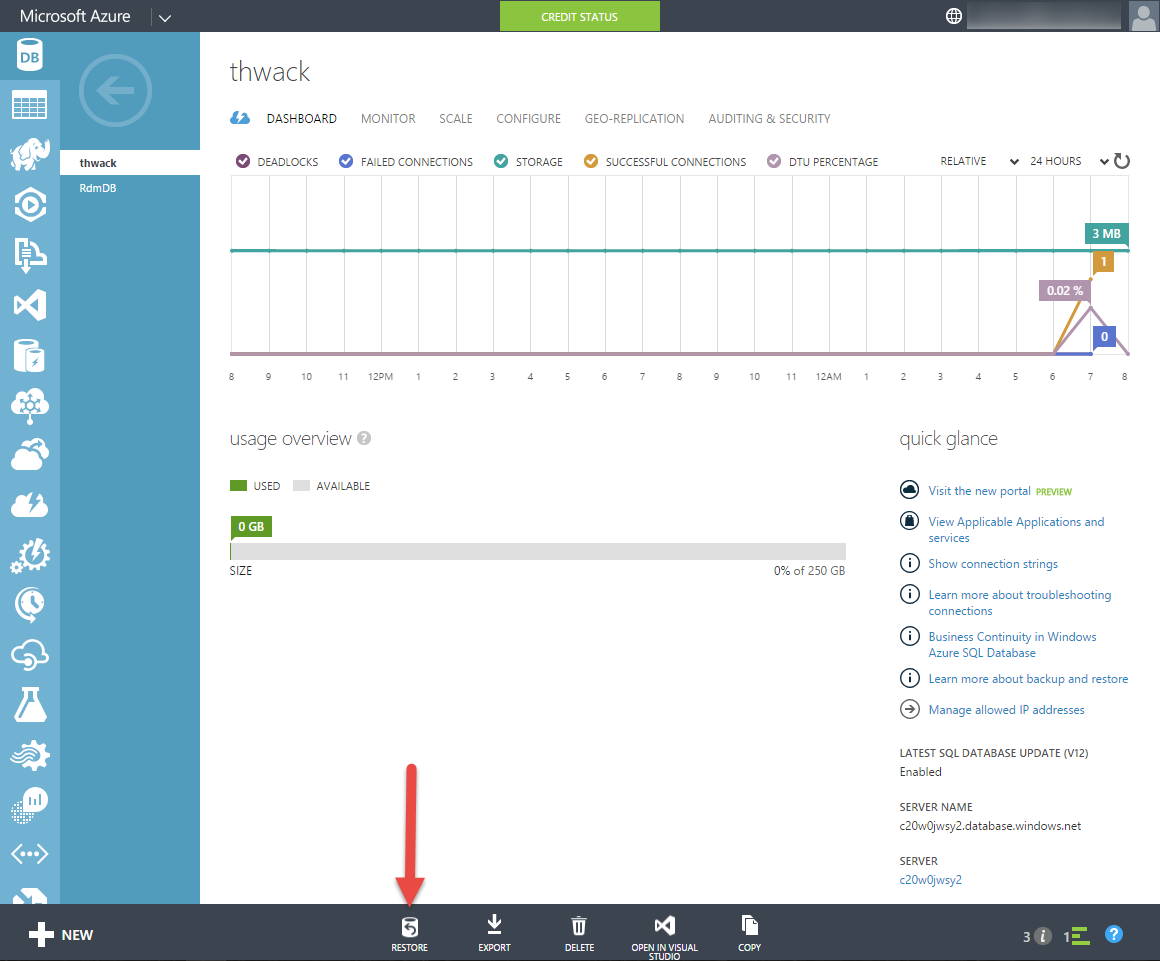1160x961 pixels.
Task: Open the Networks angle-brackets sidebar icon
Action: 30,854
